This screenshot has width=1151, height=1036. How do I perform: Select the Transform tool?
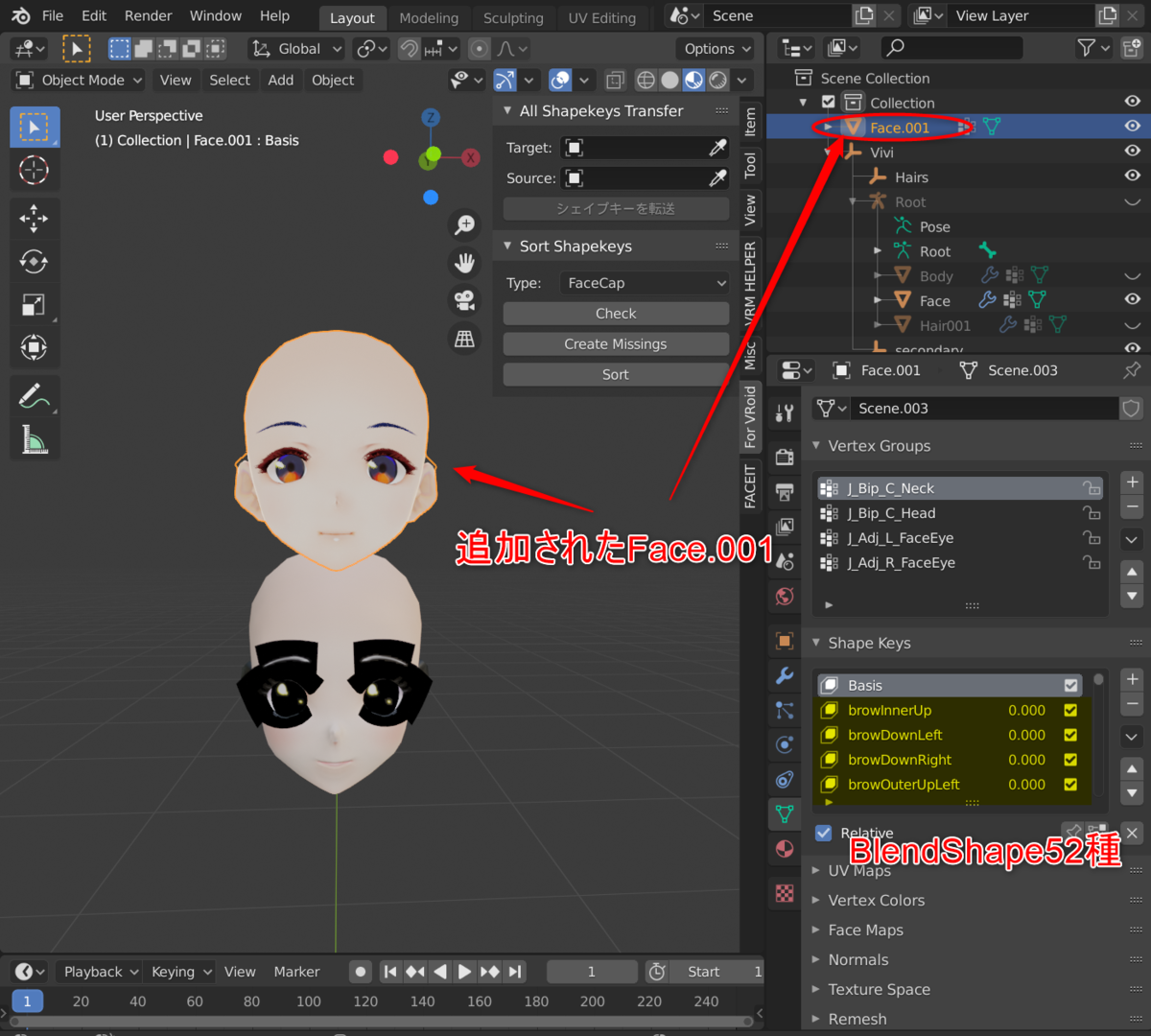click(35, 347)
